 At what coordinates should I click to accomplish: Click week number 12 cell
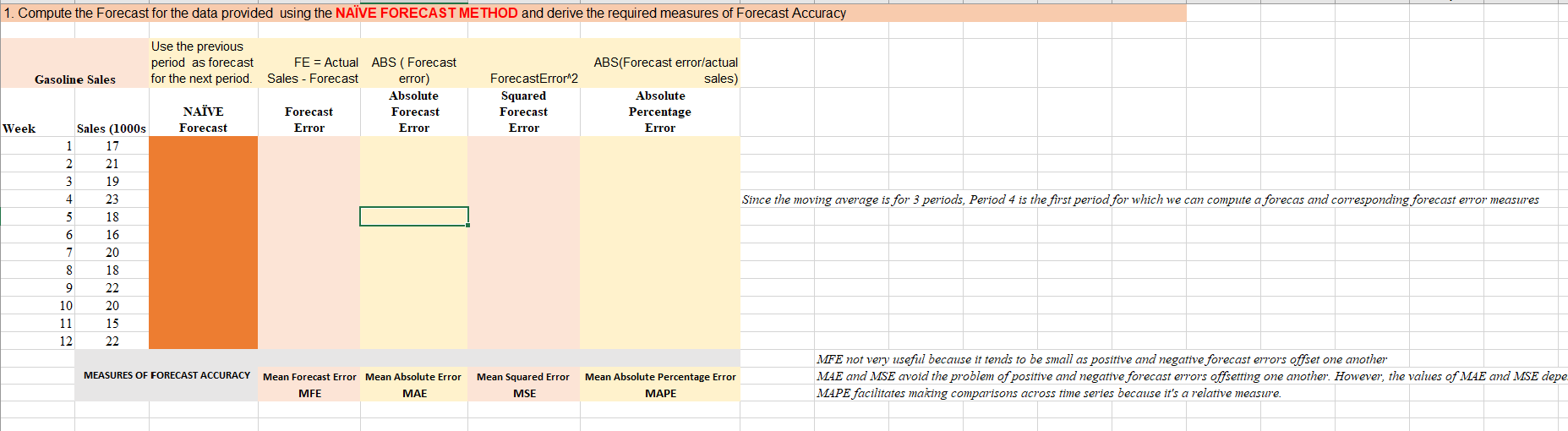coord(38,341)
